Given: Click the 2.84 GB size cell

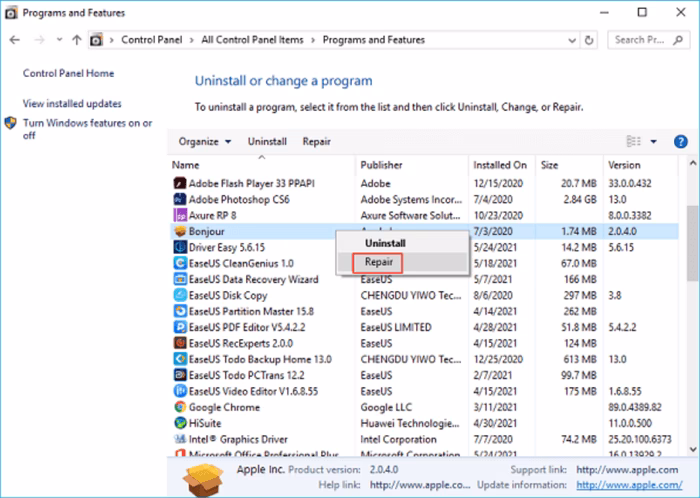Looking at the screenshot, I should tap(579, 199).
